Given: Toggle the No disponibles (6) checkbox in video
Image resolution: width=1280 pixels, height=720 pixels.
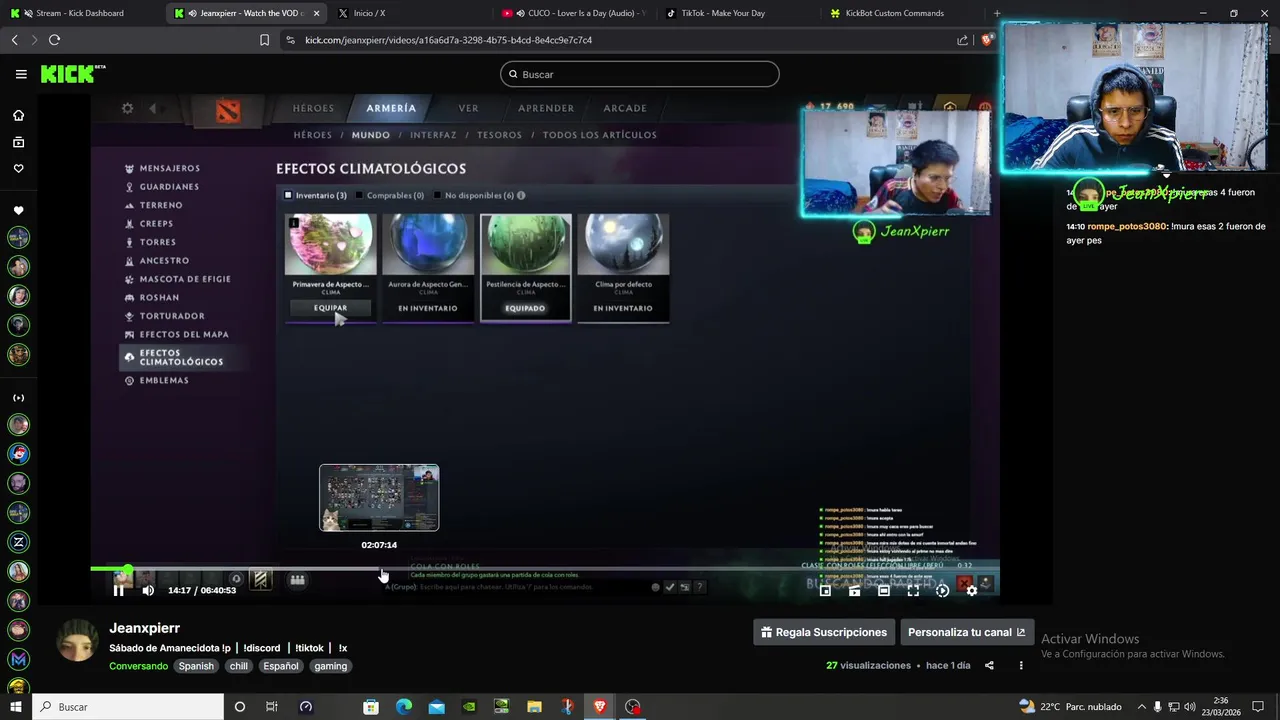Looking at the screenshot, I should (439, 195).
